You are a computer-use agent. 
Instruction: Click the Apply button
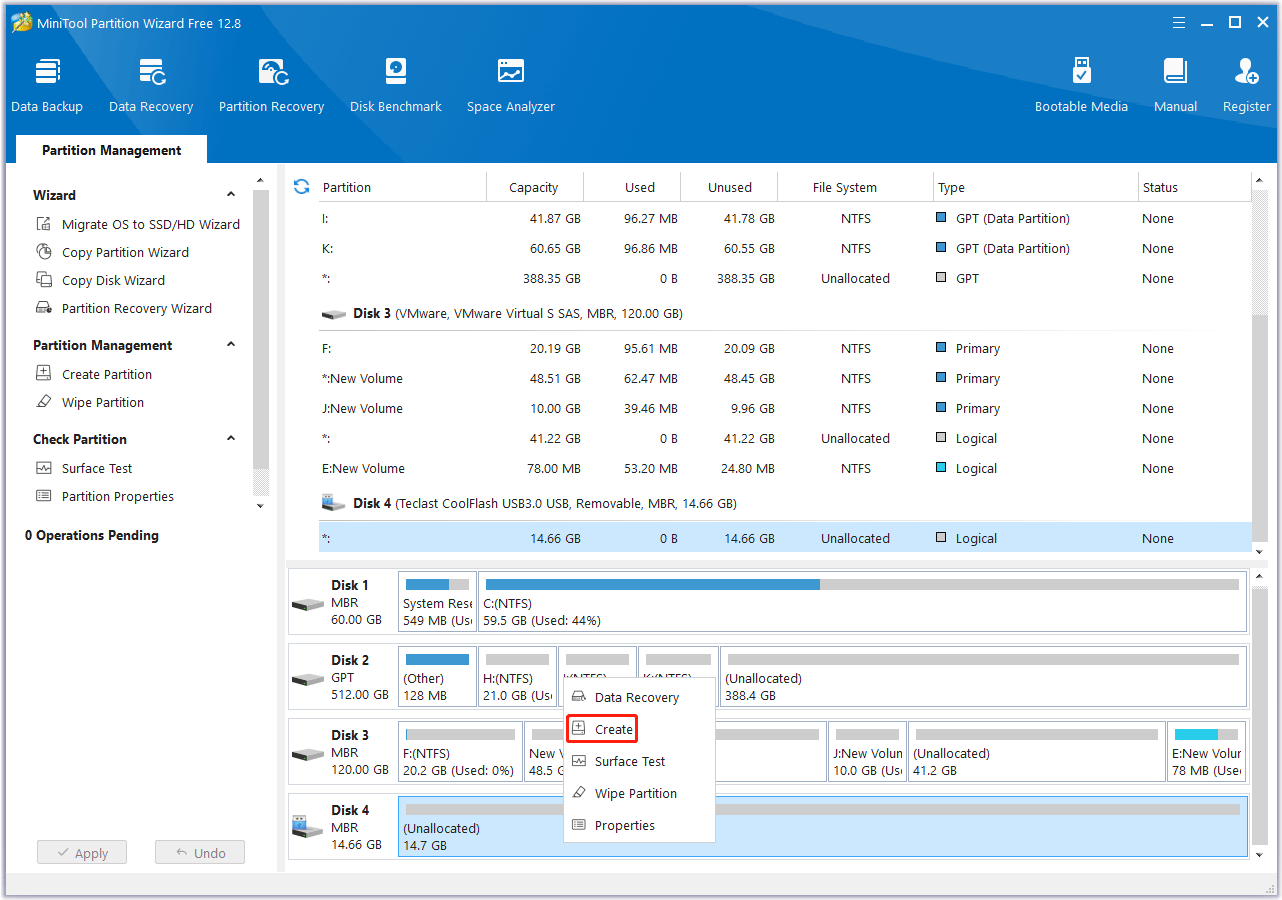pos(82,853)
